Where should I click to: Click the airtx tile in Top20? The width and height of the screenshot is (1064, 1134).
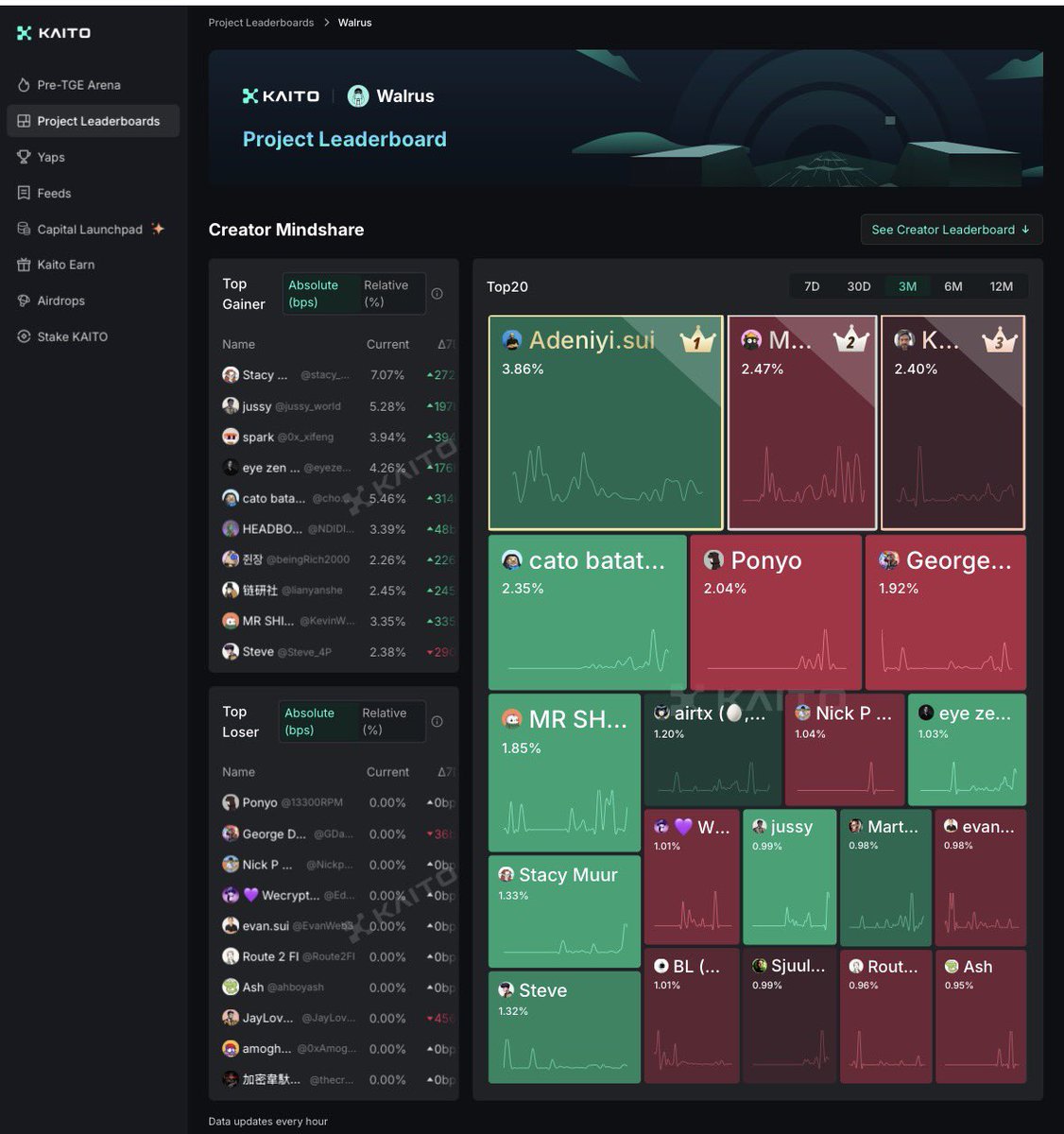click(x=712, y=750)
